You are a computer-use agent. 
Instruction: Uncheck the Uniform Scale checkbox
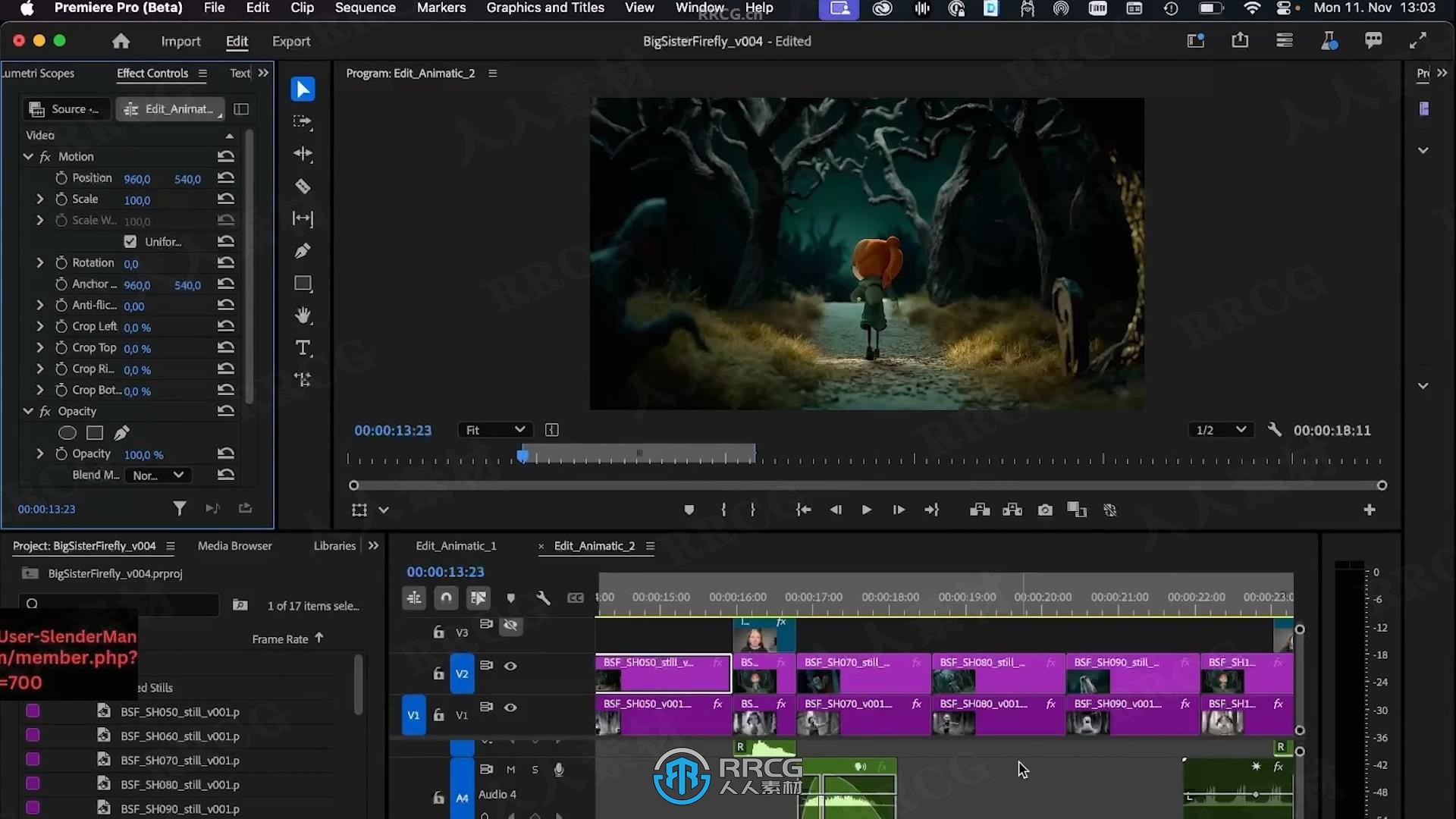130,242
